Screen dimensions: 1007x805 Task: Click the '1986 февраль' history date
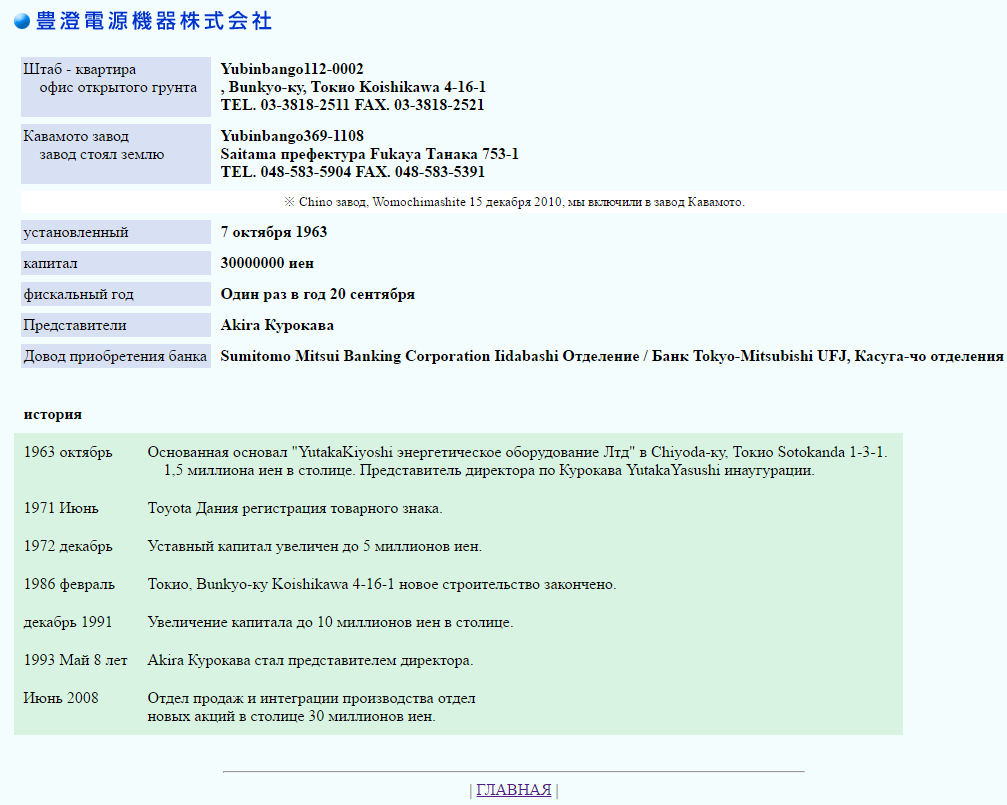69,584
